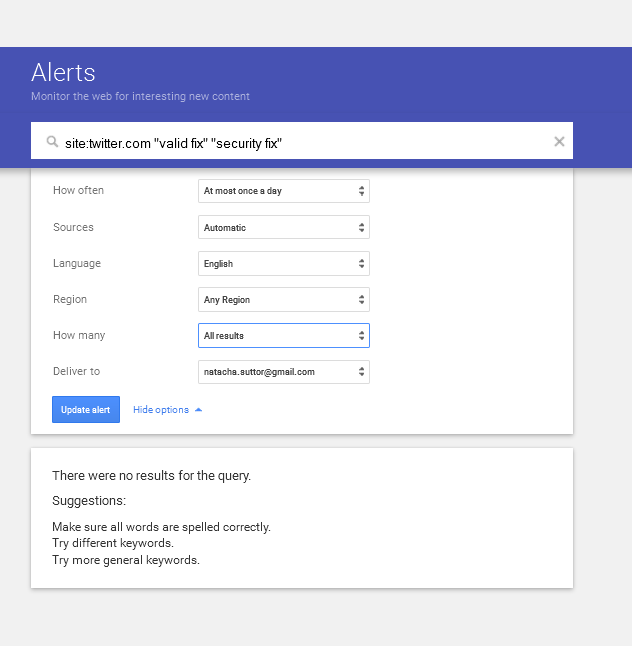
Task: Open the Language dropdown
Action: point(284,263)
